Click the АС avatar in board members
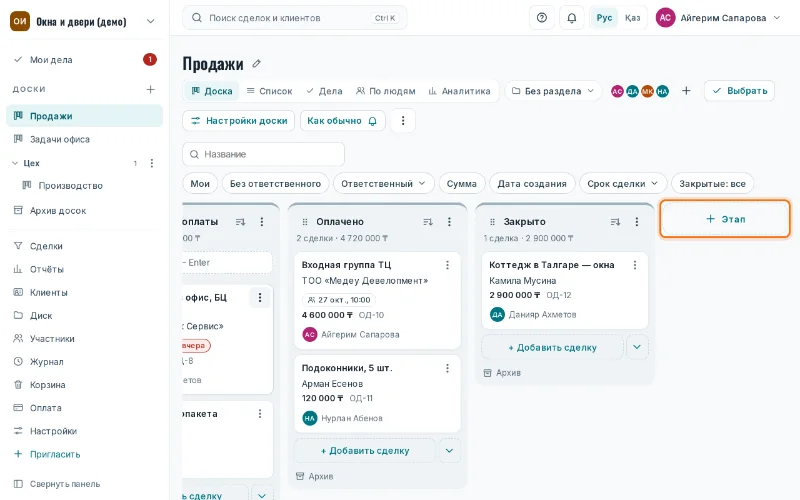800x500 pixels. [617, 91]
